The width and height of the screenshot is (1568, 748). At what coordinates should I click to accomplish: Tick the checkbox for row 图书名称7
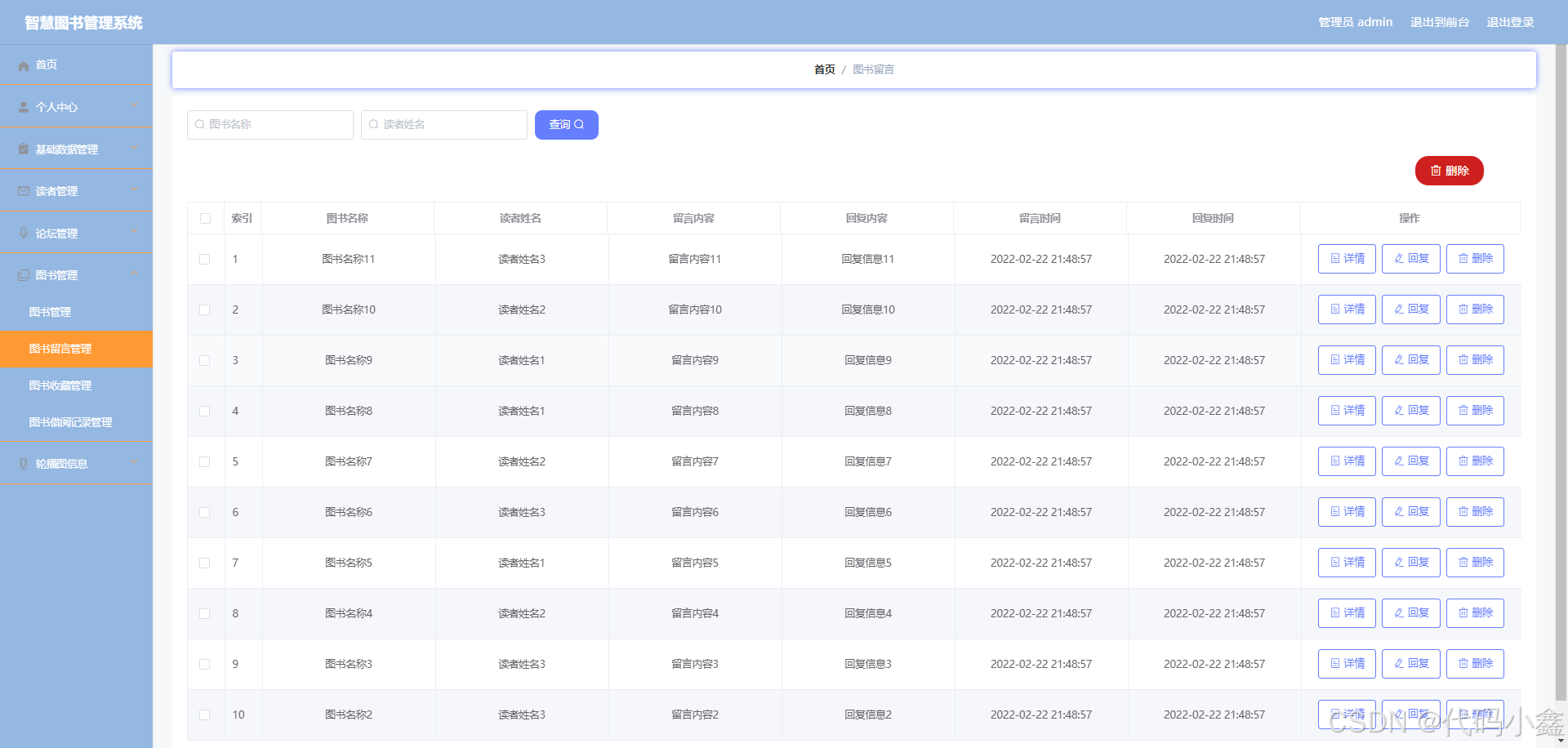pos(205,461)
